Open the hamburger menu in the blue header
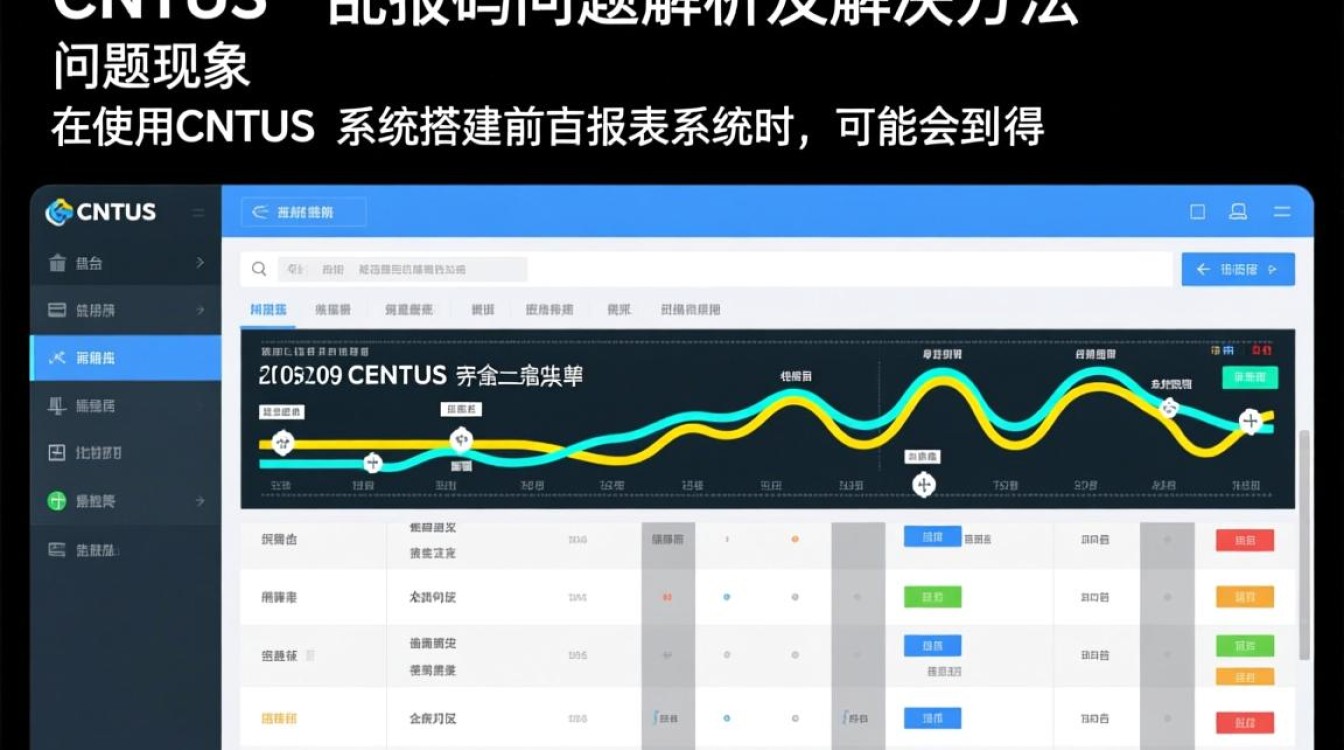The width and height of the screenshot is (1344, 750). (x=1281, y=212)
